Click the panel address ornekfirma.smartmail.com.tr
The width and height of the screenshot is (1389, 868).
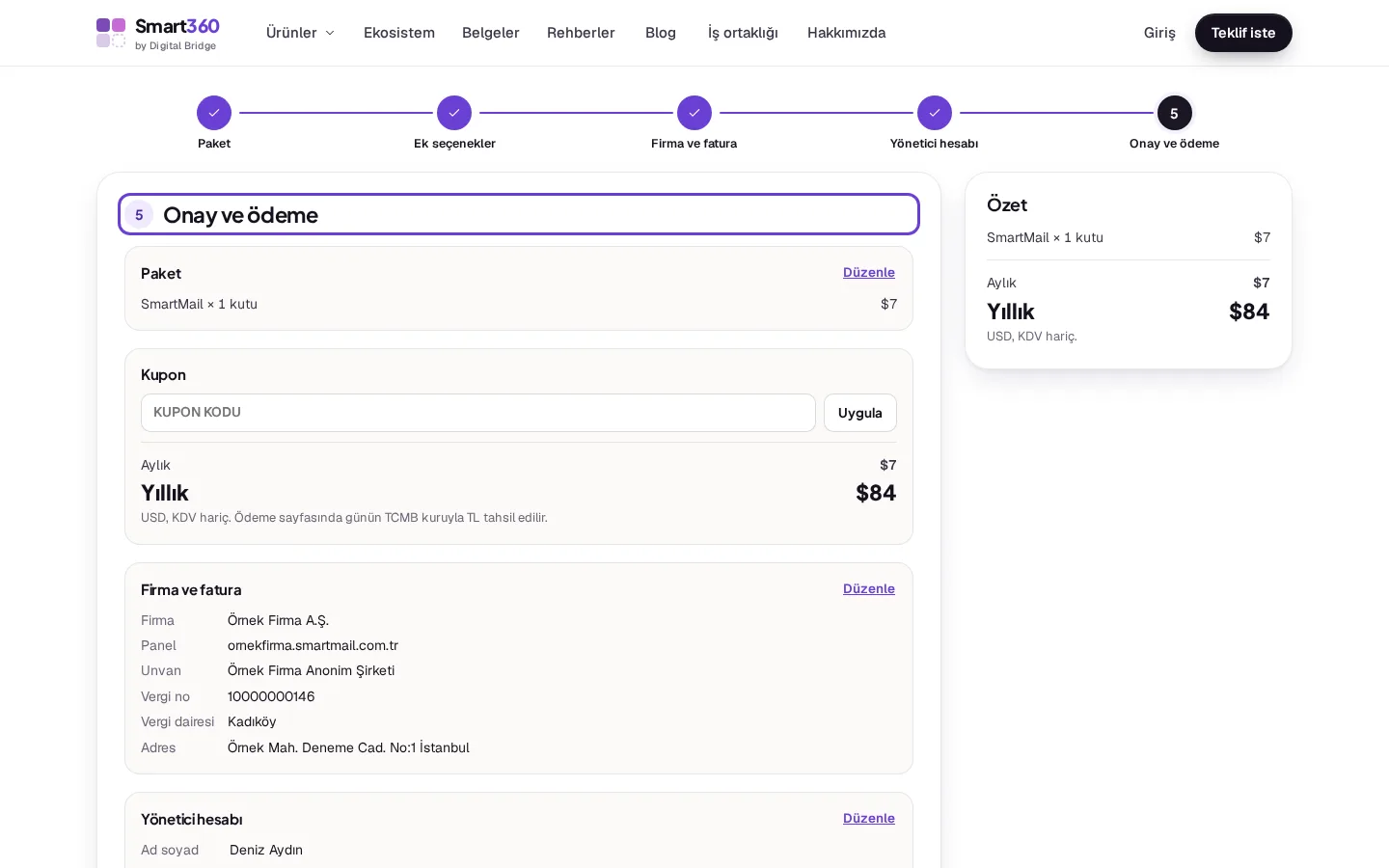[x=313, y=645]
